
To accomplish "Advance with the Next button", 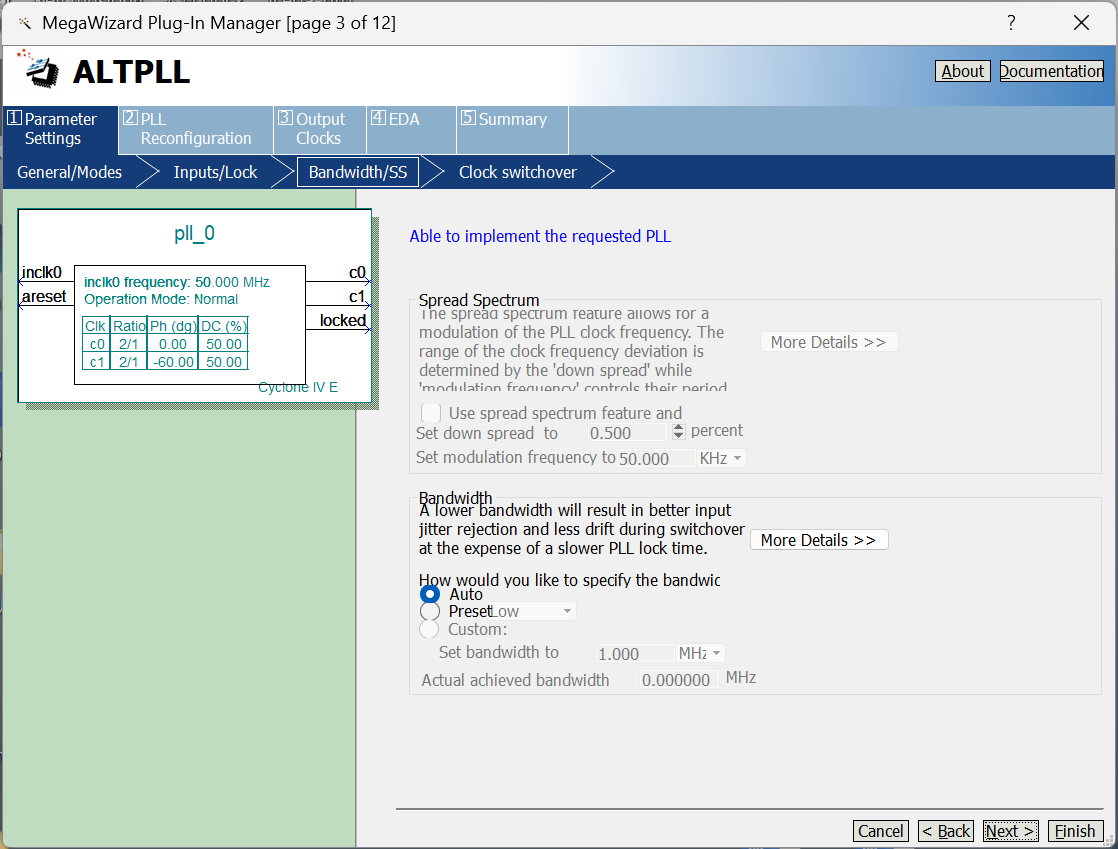I will click(x=1010, y=831).
